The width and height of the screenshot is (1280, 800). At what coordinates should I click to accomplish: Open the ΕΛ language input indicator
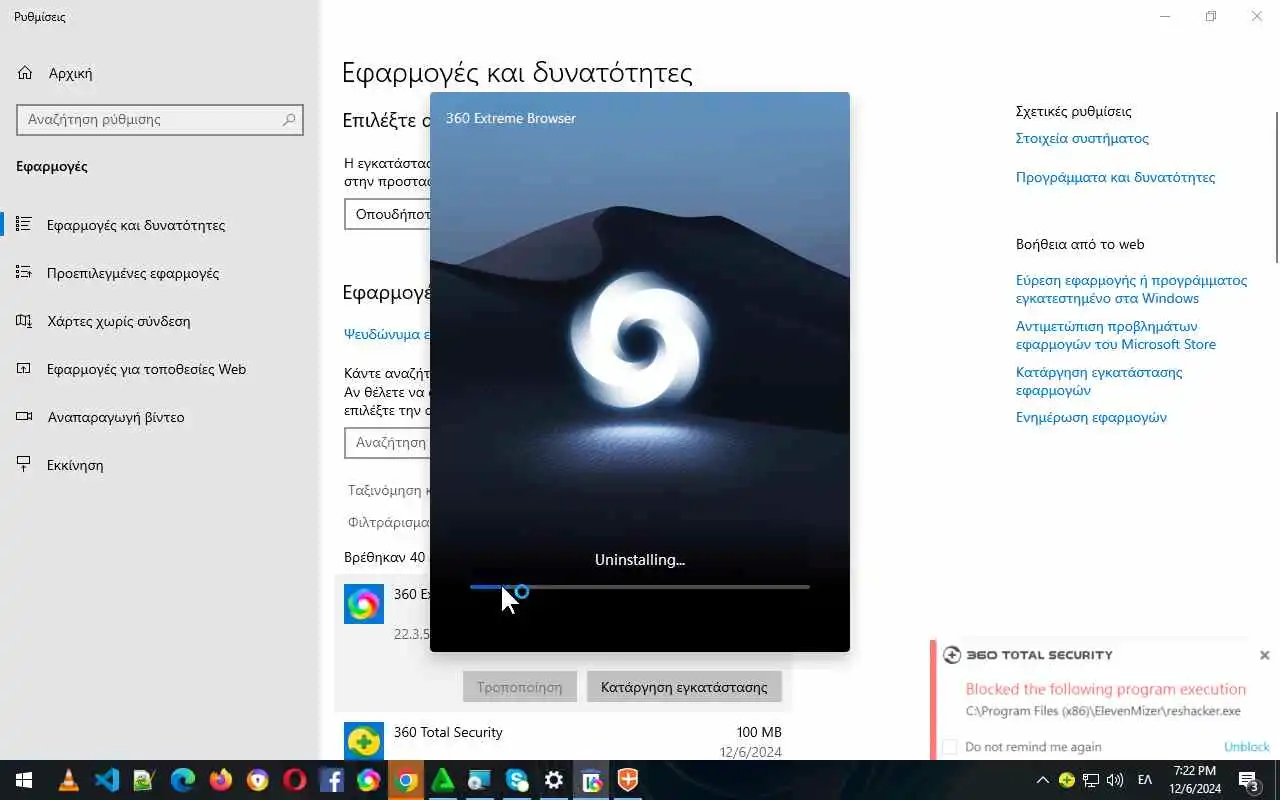point(1145,780)
